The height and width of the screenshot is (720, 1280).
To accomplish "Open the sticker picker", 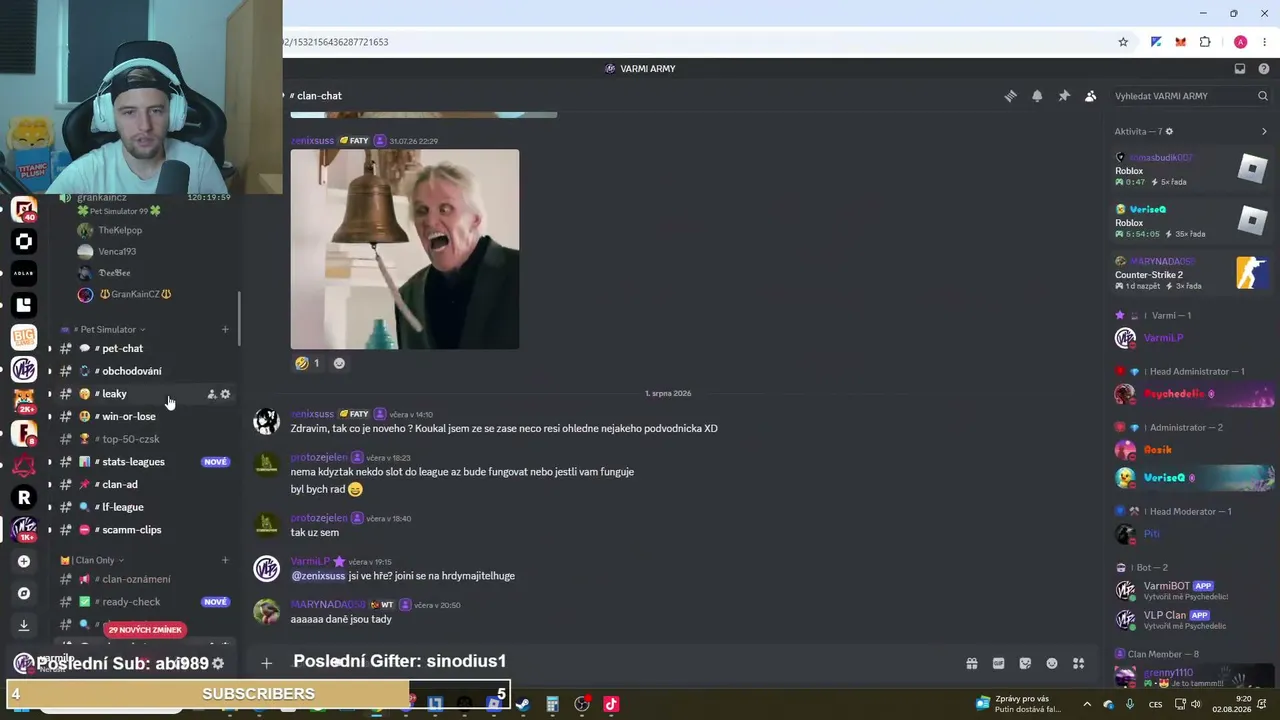I will point(1025,663).
